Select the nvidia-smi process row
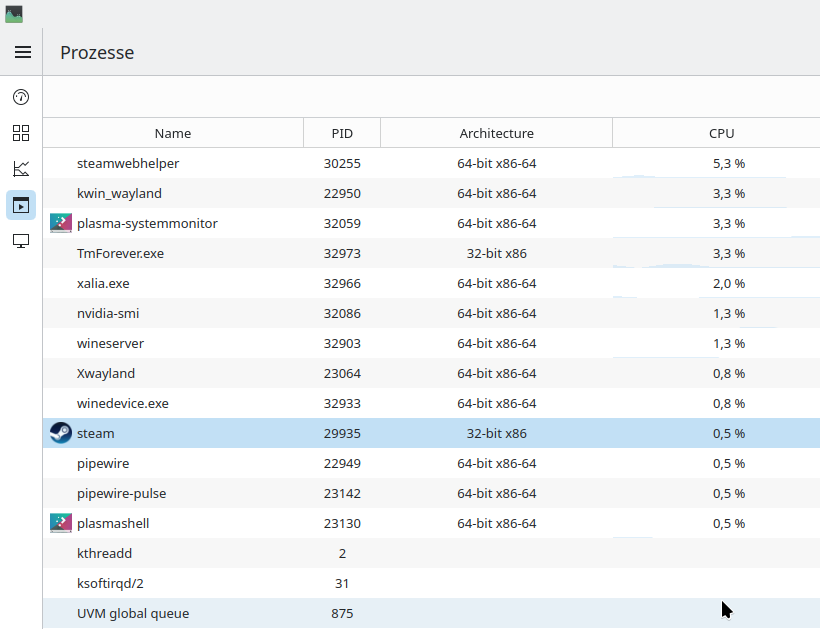 click(x=200, y=313)
